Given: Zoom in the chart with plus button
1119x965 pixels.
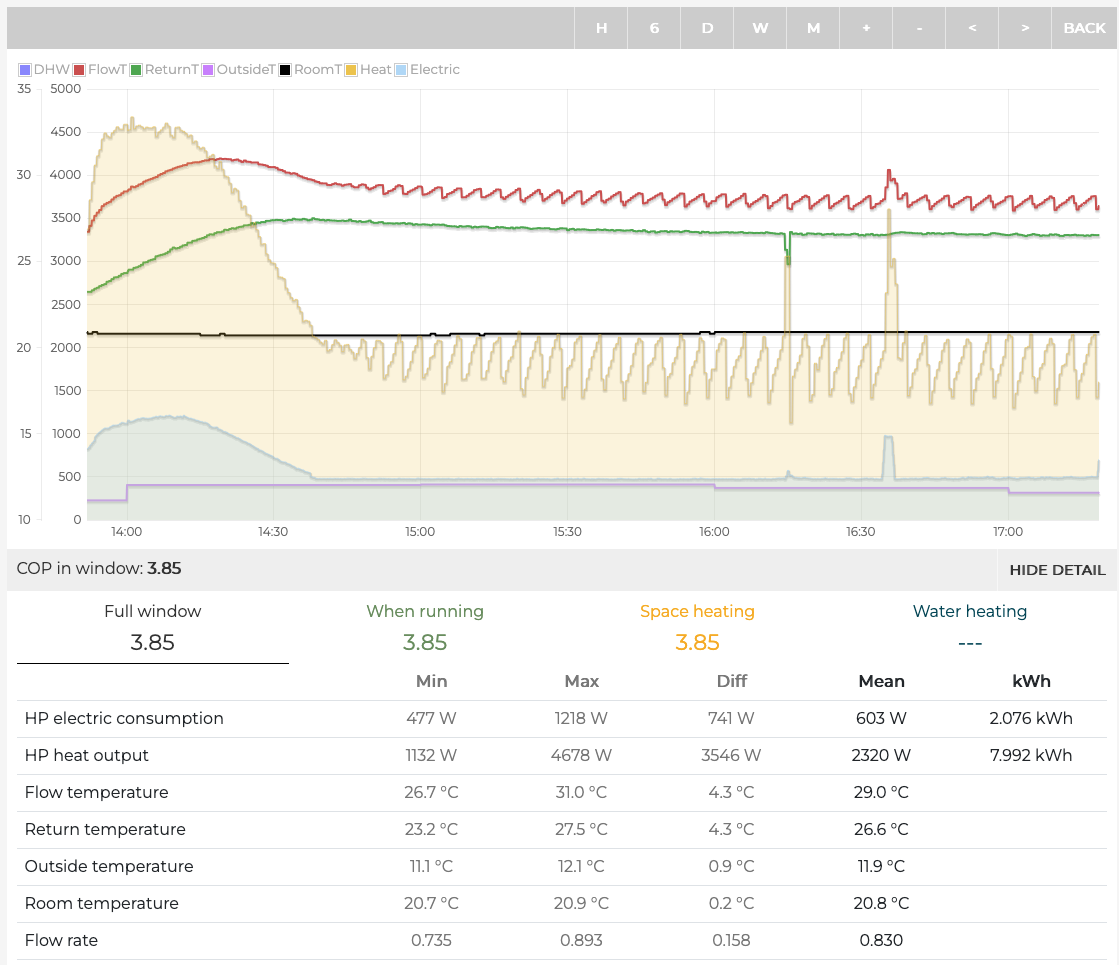Looking at the screenshot, I should (x=866, y=28).
